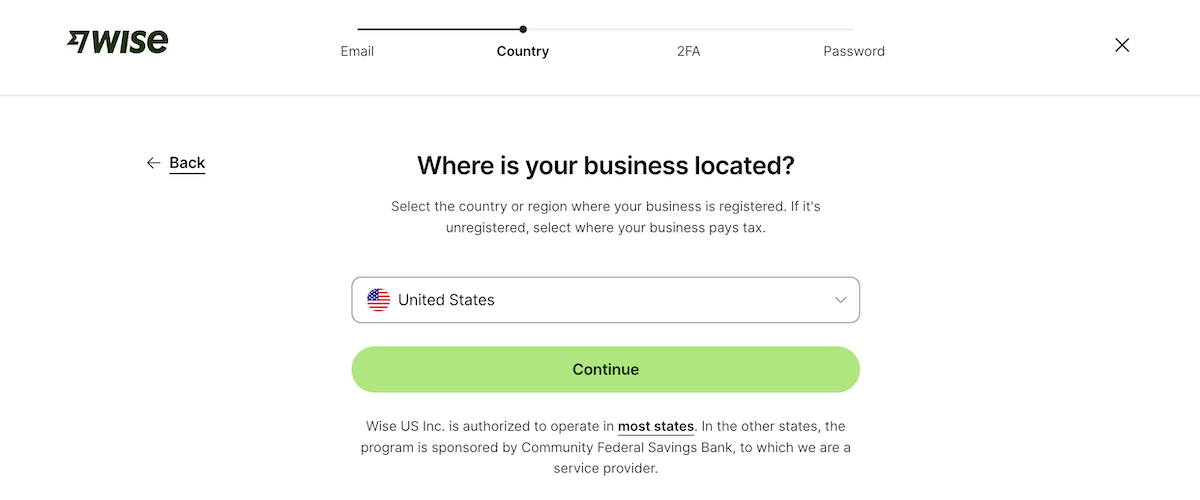Screen dimensions: 1200x500
Task: Click the instruction text about business registration
Action: click(605, 217)
